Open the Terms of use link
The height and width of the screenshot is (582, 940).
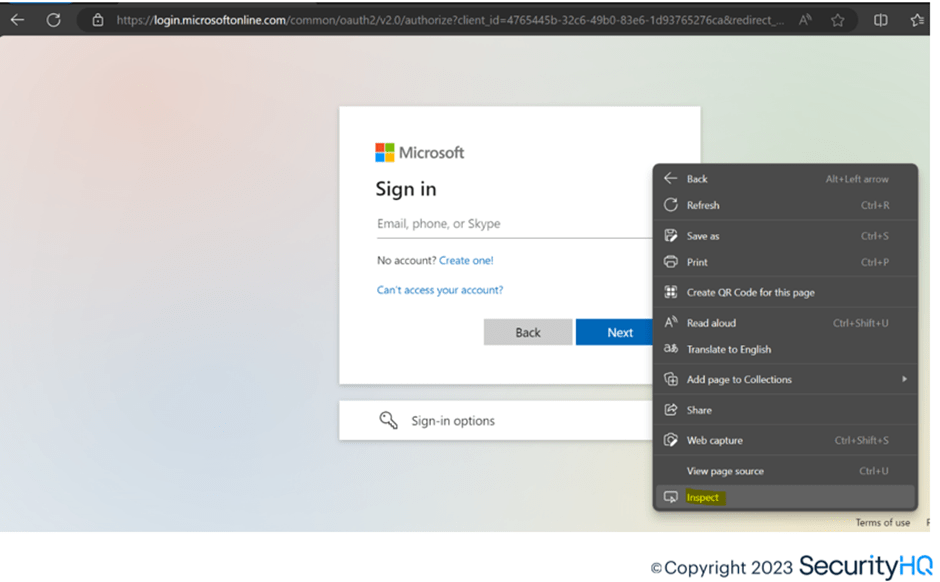[x=882, y=523]
